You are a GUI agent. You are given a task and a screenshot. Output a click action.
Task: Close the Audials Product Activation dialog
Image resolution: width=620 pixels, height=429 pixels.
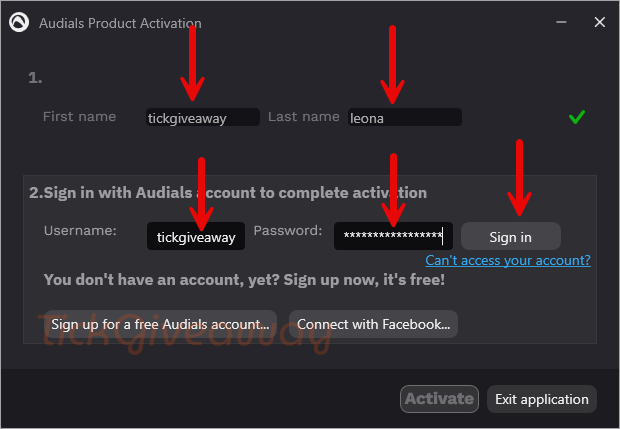pos(599,22)
